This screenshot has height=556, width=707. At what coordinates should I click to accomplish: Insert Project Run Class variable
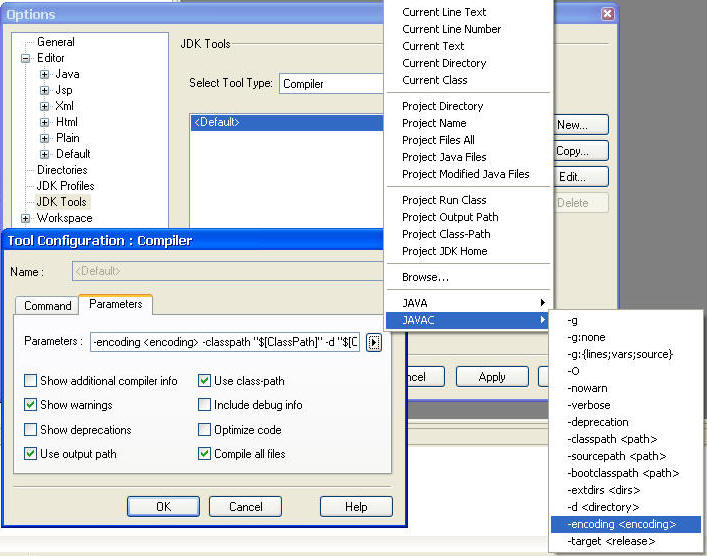[x=469, y=200]
